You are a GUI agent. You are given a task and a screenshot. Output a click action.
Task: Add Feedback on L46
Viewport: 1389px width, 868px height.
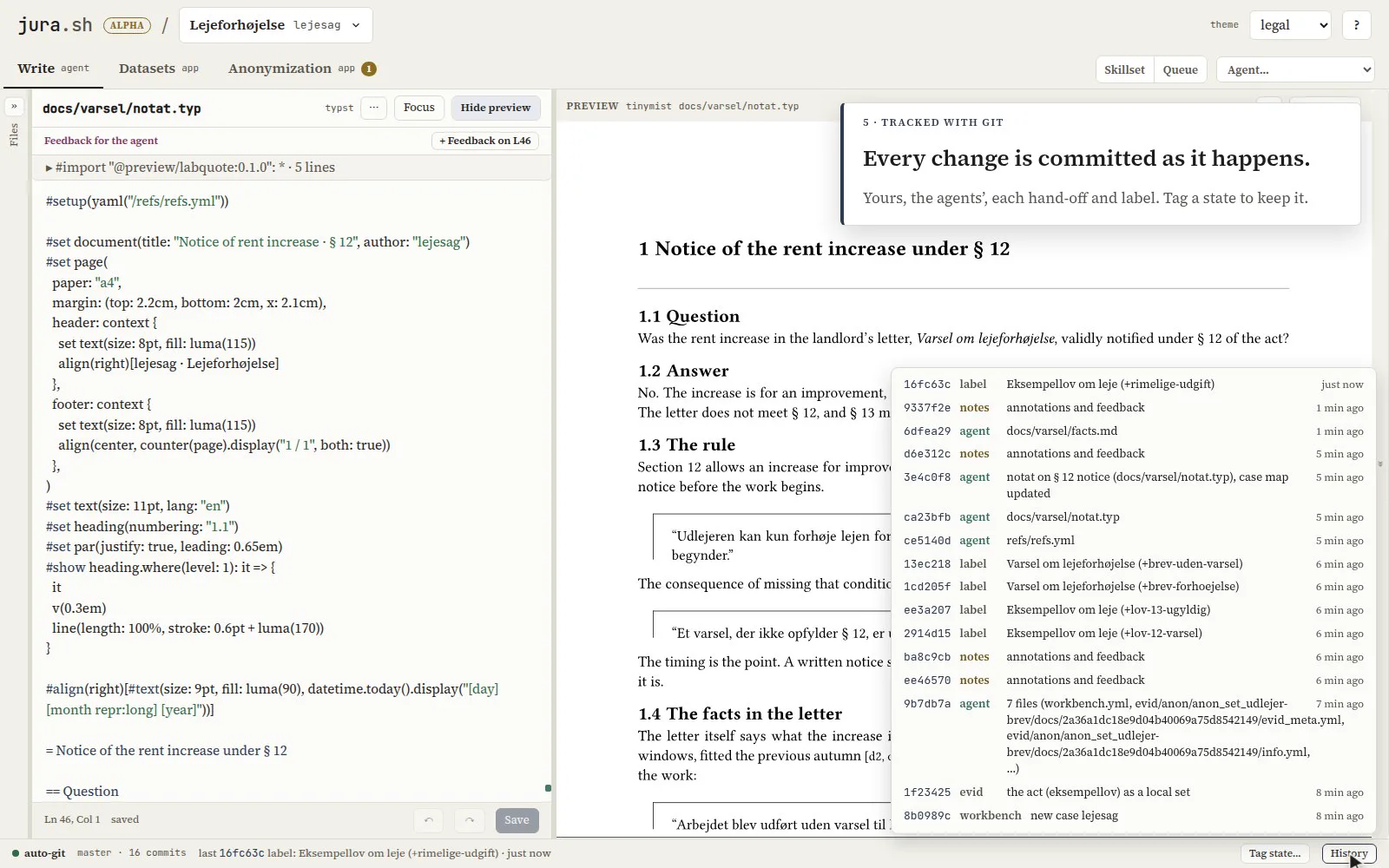pos(485,141)
